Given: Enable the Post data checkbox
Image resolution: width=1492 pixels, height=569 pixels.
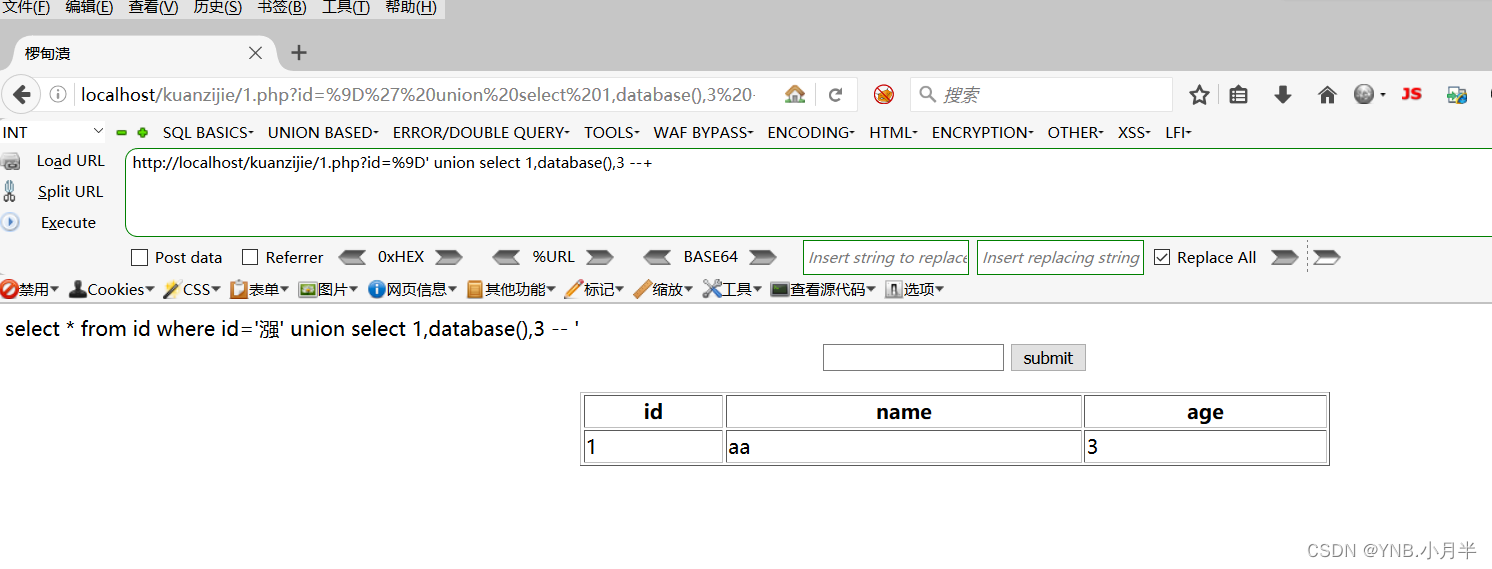Looking at the screenshot, I should 139,257.
